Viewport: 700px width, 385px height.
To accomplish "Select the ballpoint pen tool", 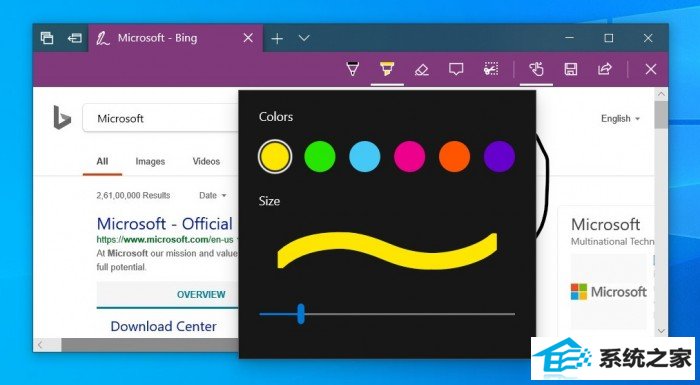I will (353, 69).
